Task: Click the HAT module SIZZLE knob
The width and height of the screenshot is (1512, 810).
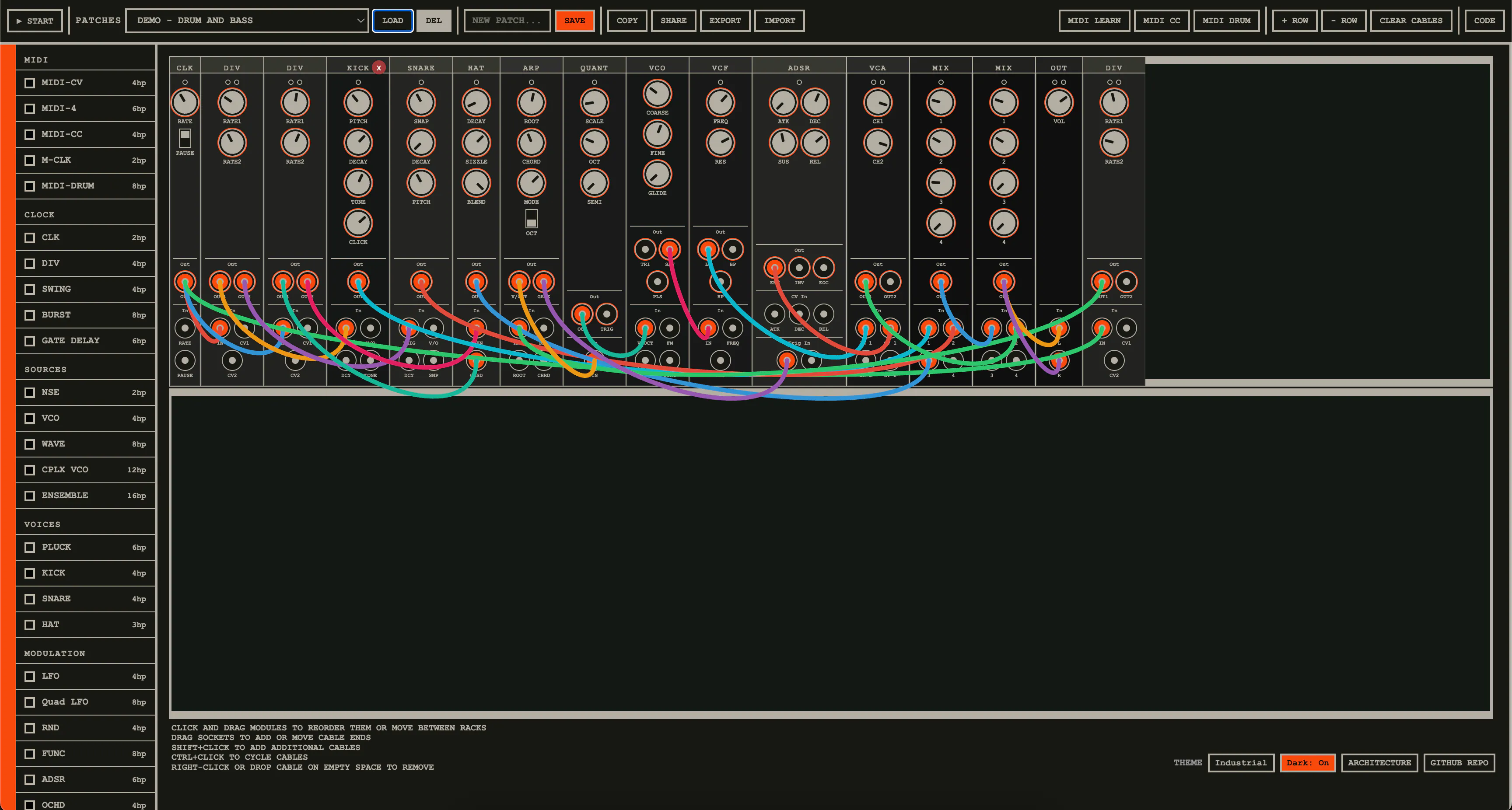Action: click(476, 143)
